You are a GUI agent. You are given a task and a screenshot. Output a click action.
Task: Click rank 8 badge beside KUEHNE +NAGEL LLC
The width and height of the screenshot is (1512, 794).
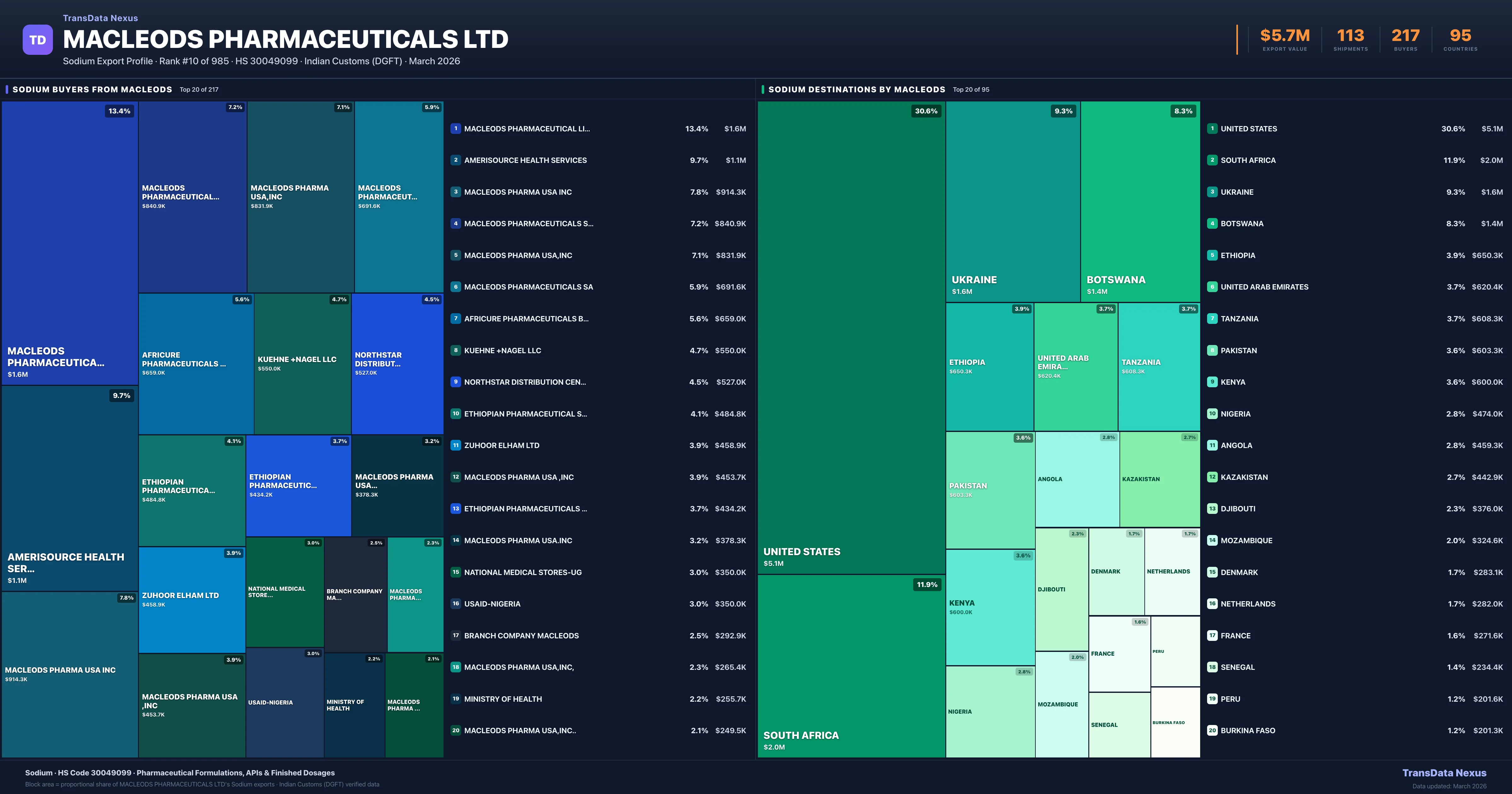click(455, 351)
